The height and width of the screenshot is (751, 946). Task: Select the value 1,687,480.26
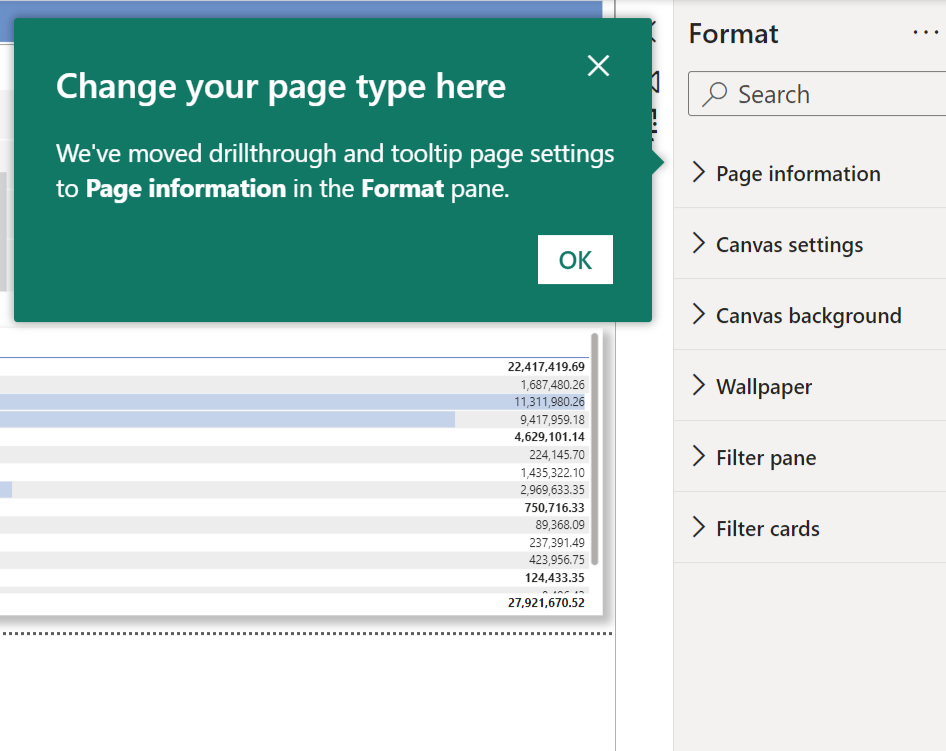click(553, 384)
